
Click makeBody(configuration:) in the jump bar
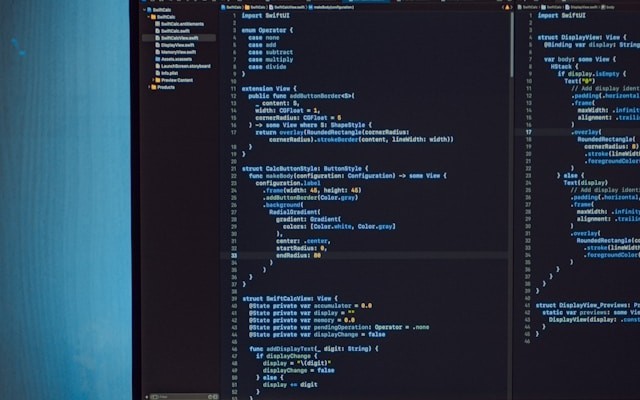click(334, 7)
